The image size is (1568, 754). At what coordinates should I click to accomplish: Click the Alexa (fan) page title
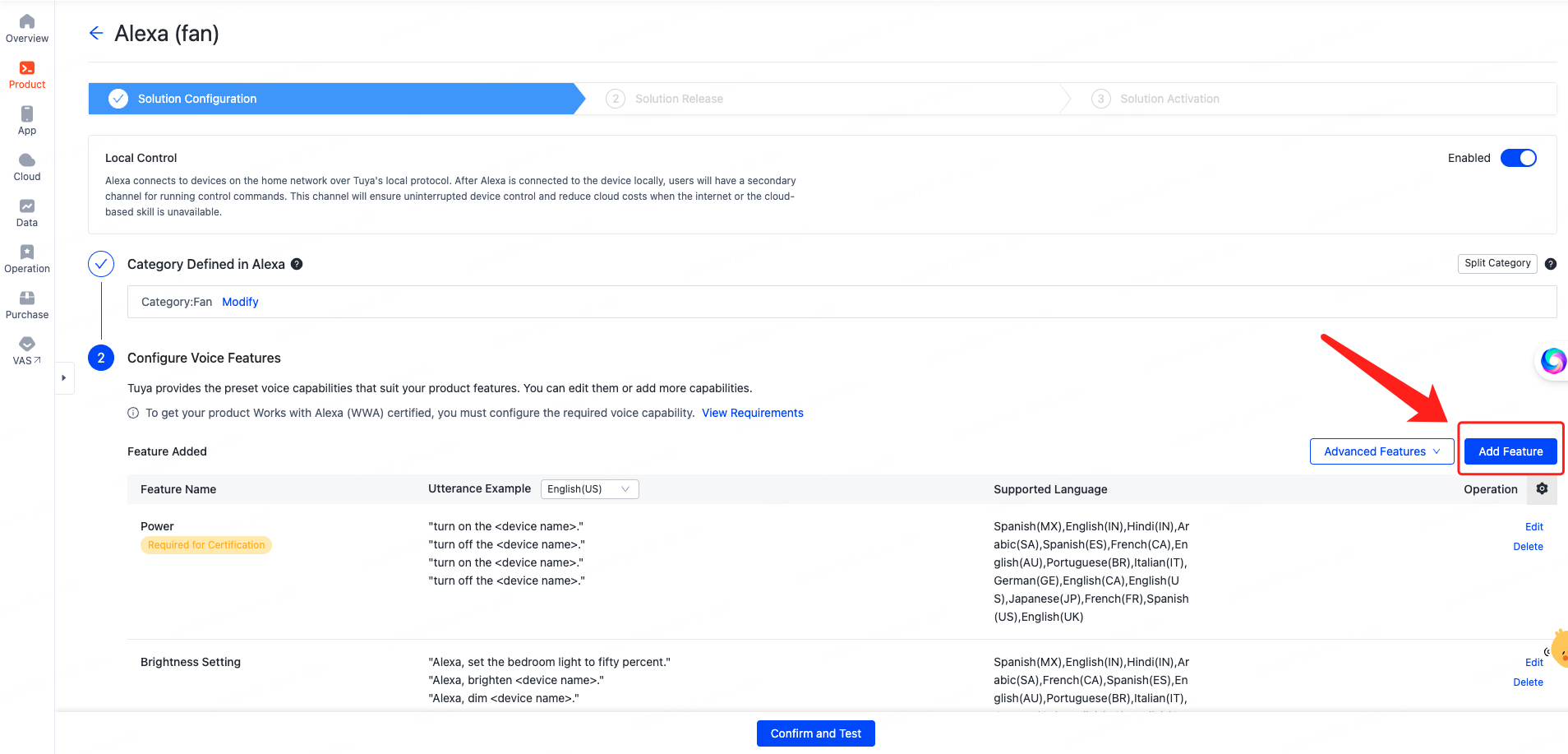tap(167, 34)
